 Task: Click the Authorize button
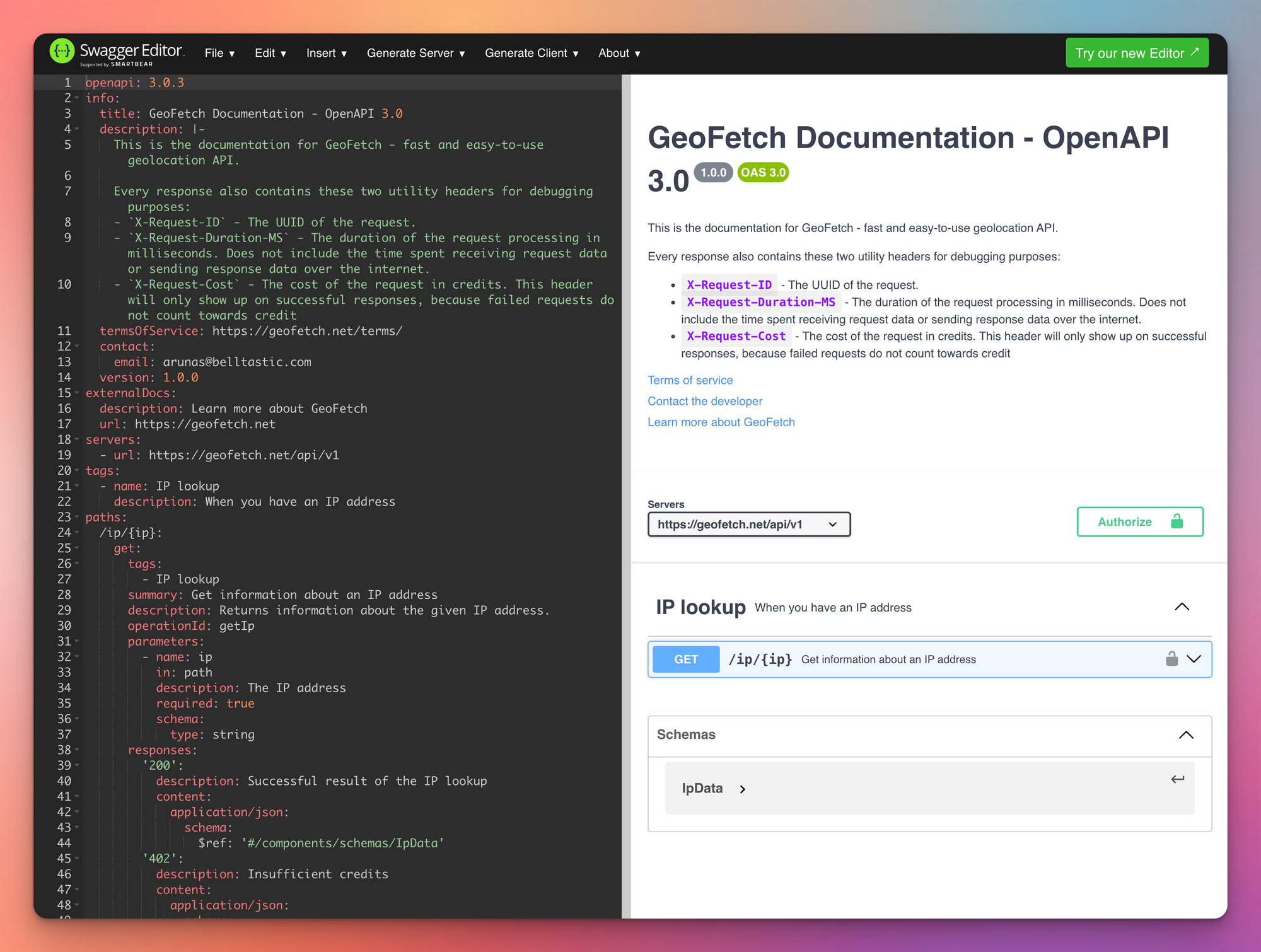[x=1140, y=521]
